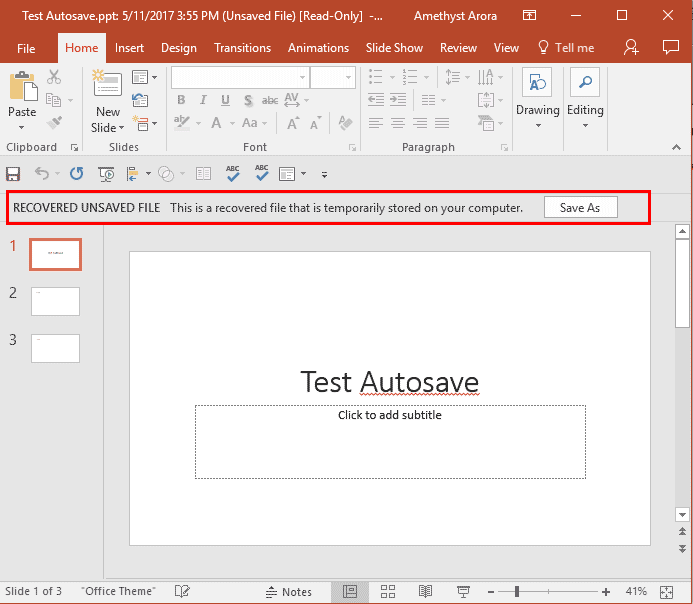Click the New Slide icon
Image resolution: width=693 pixels, height=604 pixels.
point(107,83)
